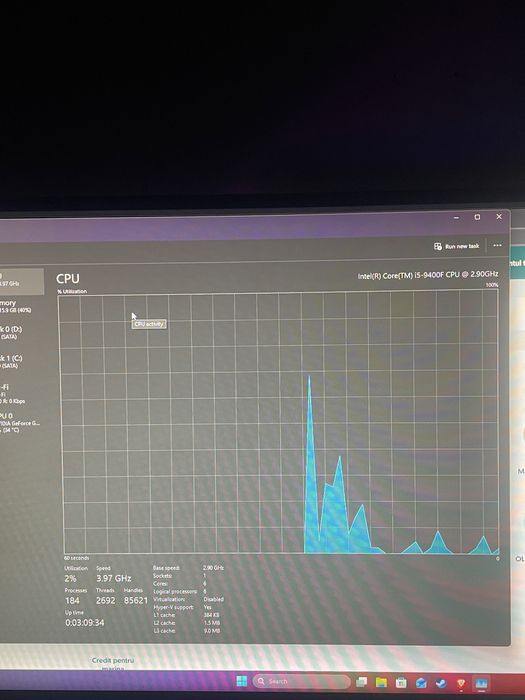Click the Task Manager taskbar icon
The height and width of the screenshot is (700, 525).
coord(481,683)
